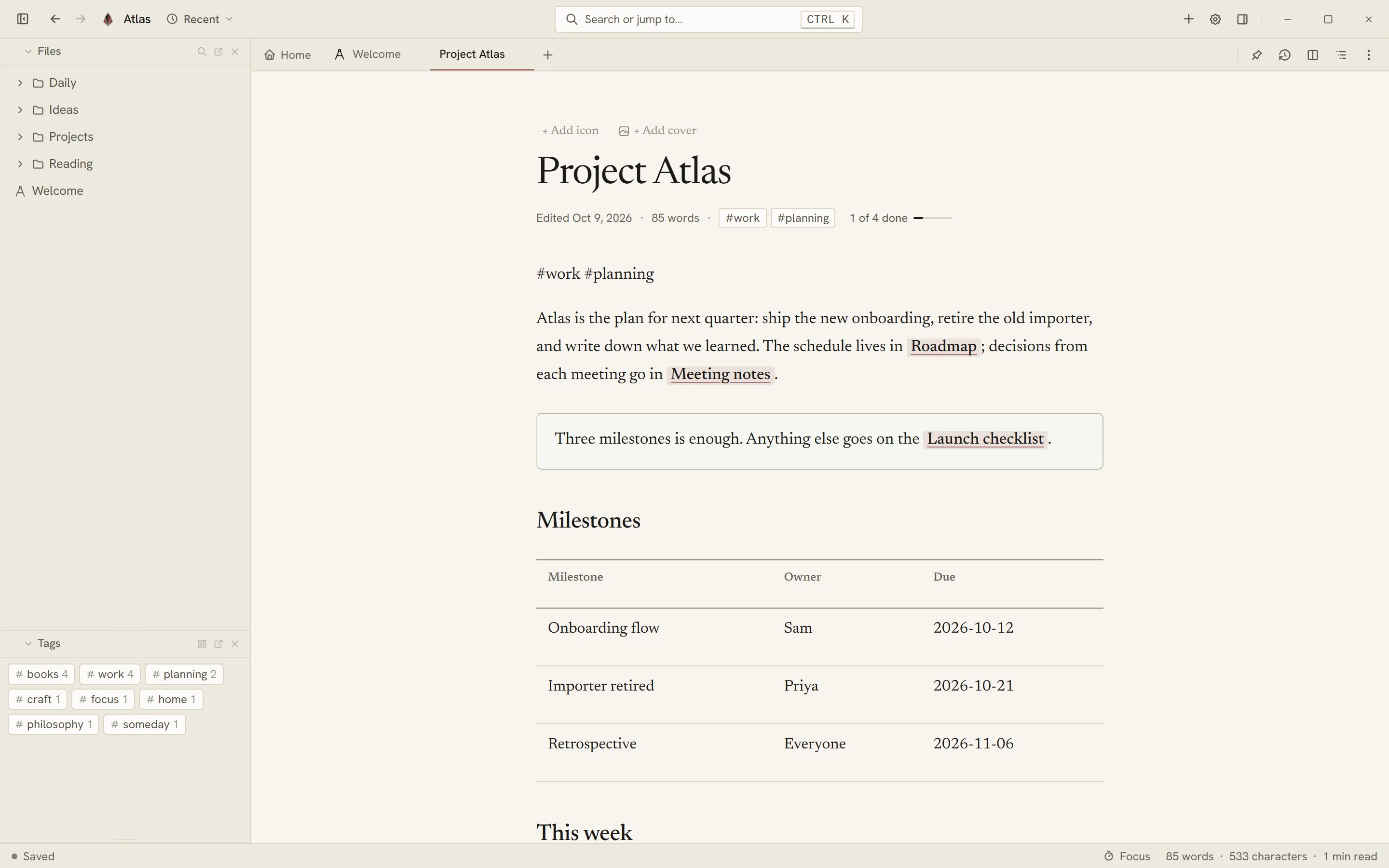Collapse the Tags section chevron

28,644
